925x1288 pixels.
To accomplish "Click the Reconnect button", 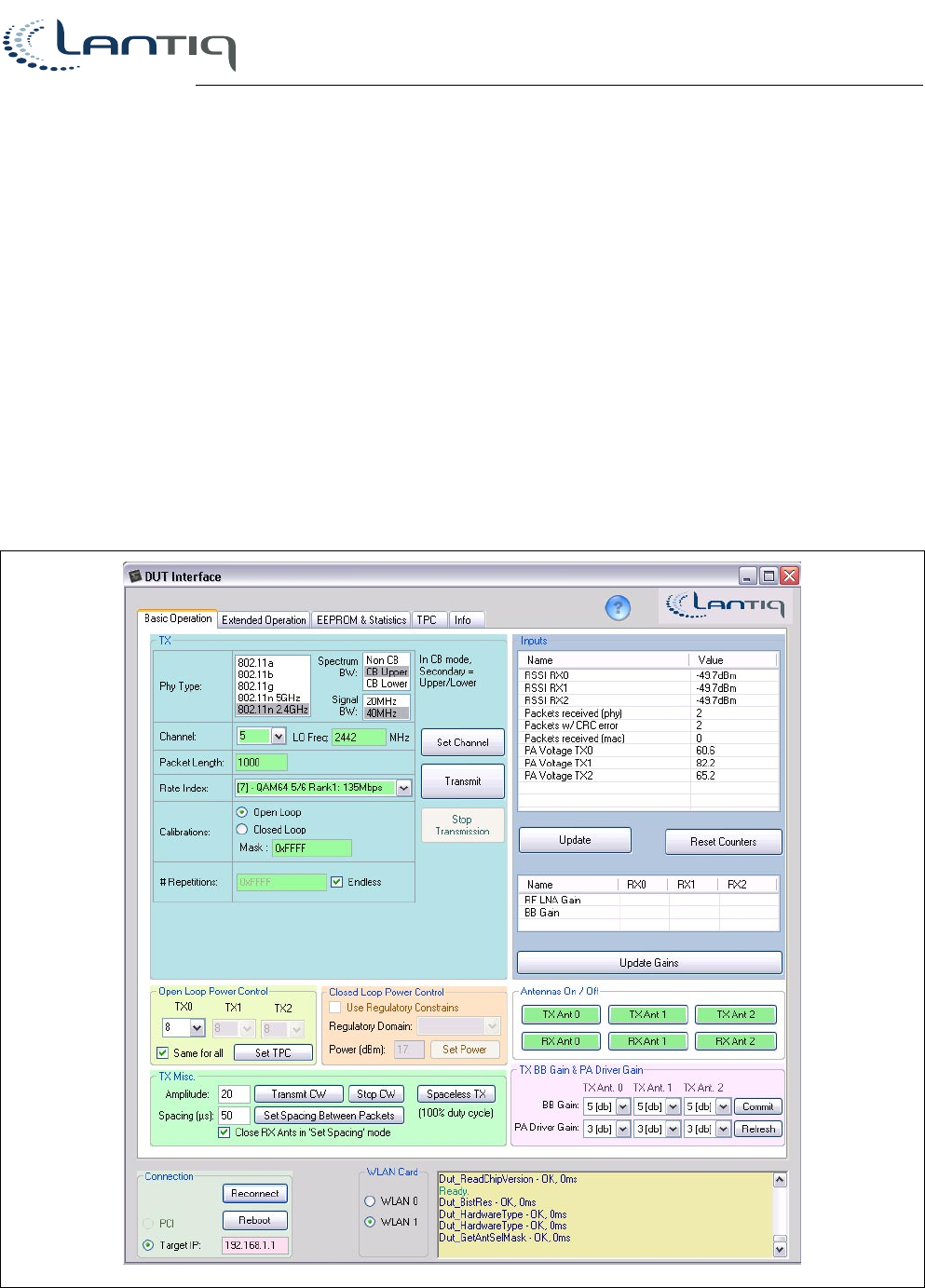I will 255,1193.
